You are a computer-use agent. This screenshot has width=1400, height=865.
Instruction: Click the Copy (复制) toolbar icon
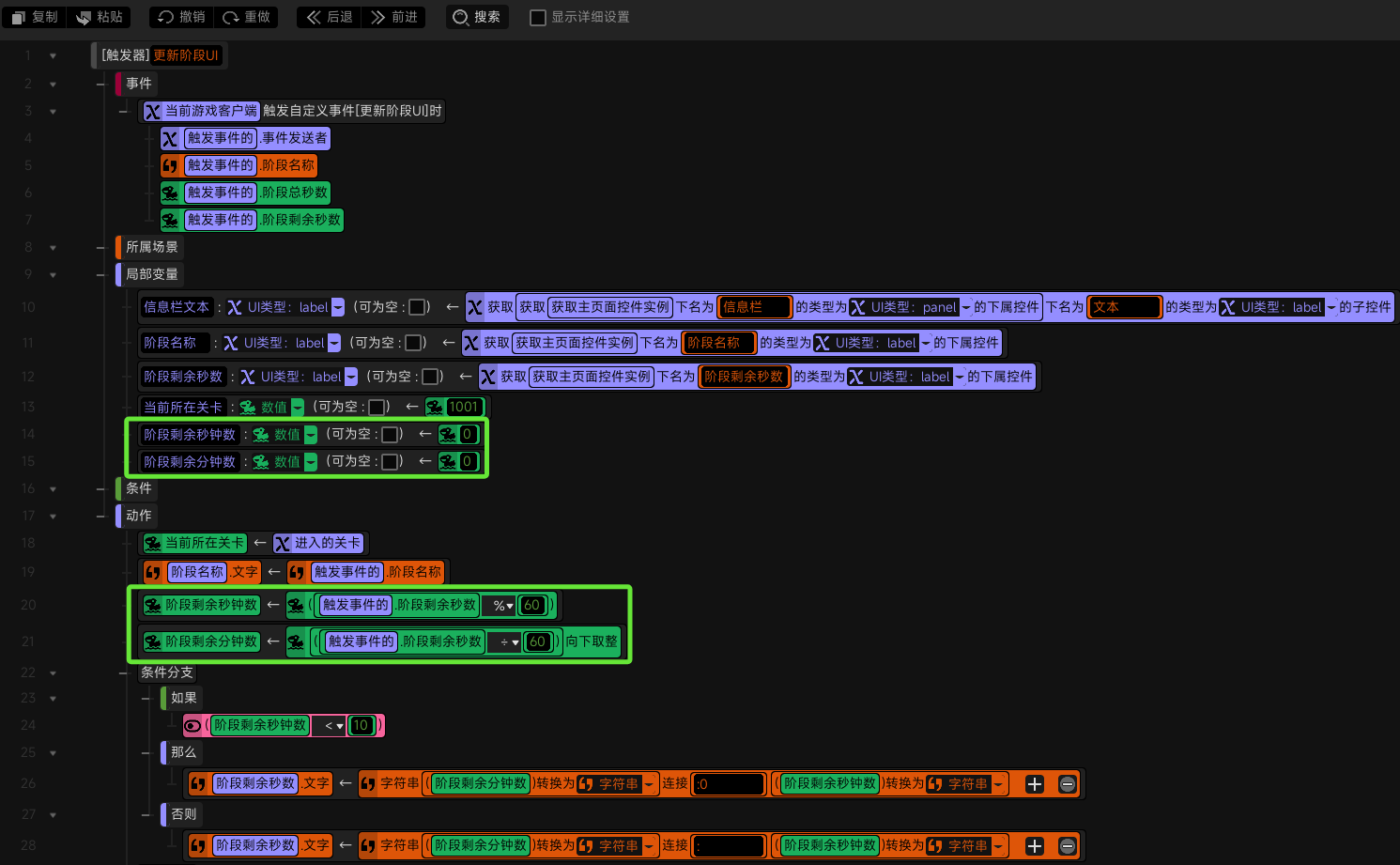point(19,17)
